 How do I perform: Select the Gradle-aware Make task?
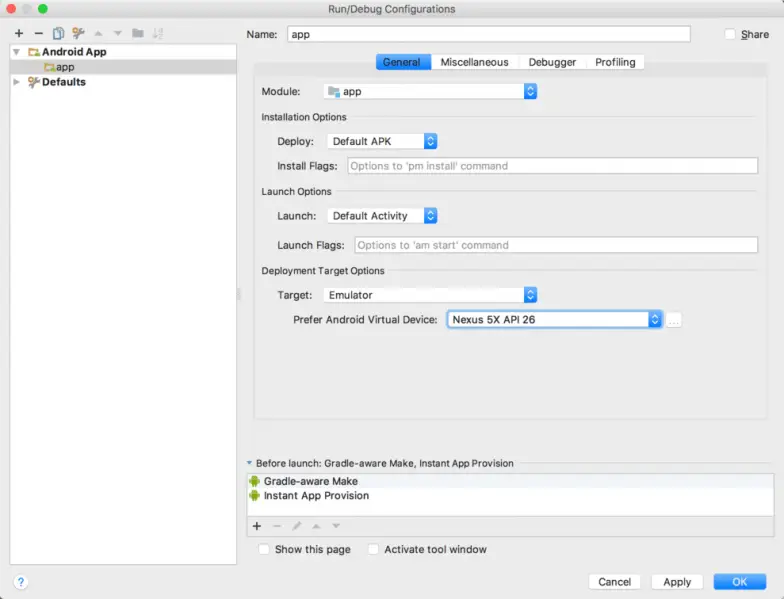[x=310, y=481]
